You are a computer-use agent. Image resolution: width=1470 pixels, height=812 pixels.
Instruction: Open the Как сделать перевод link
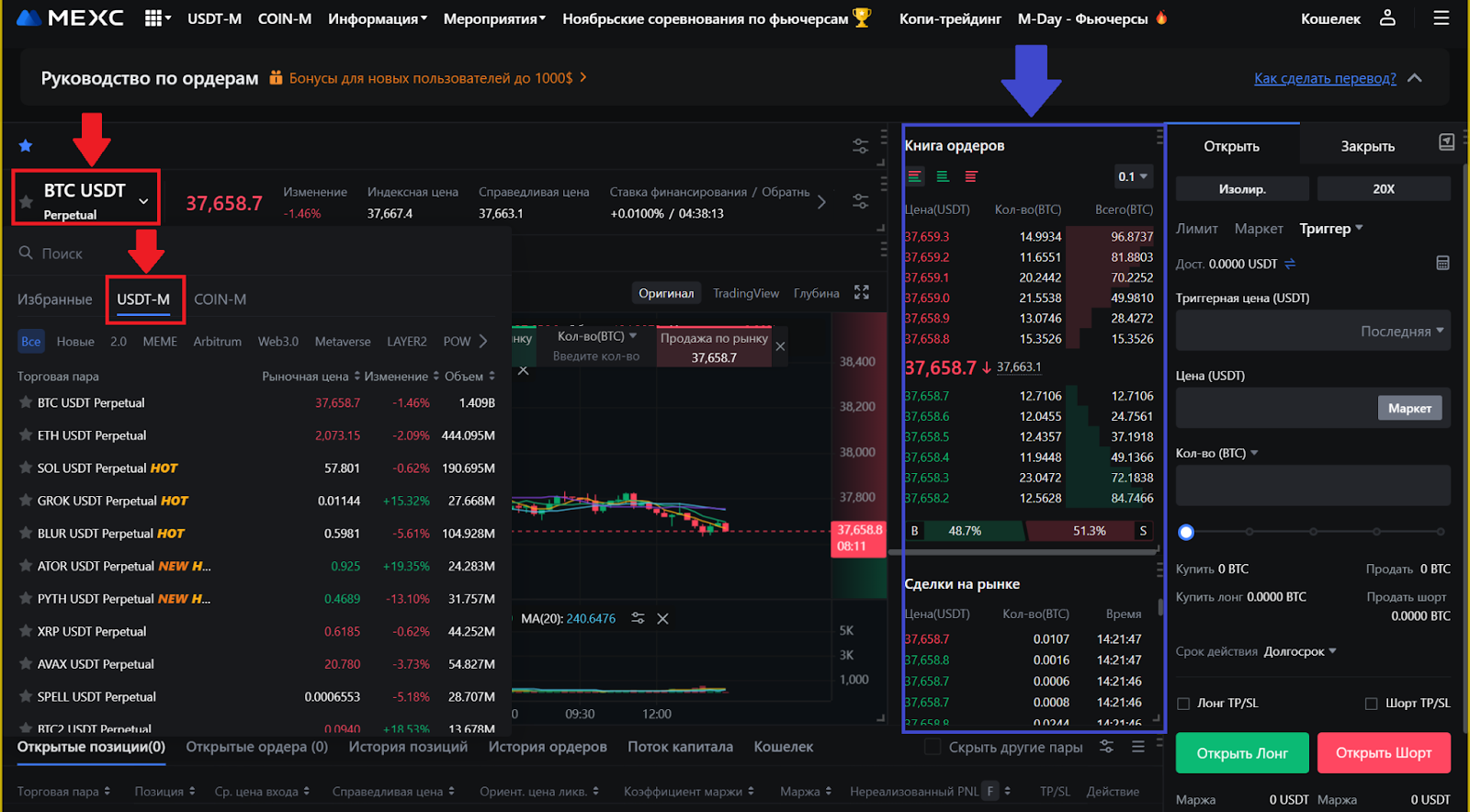(x=1324, y=78)
